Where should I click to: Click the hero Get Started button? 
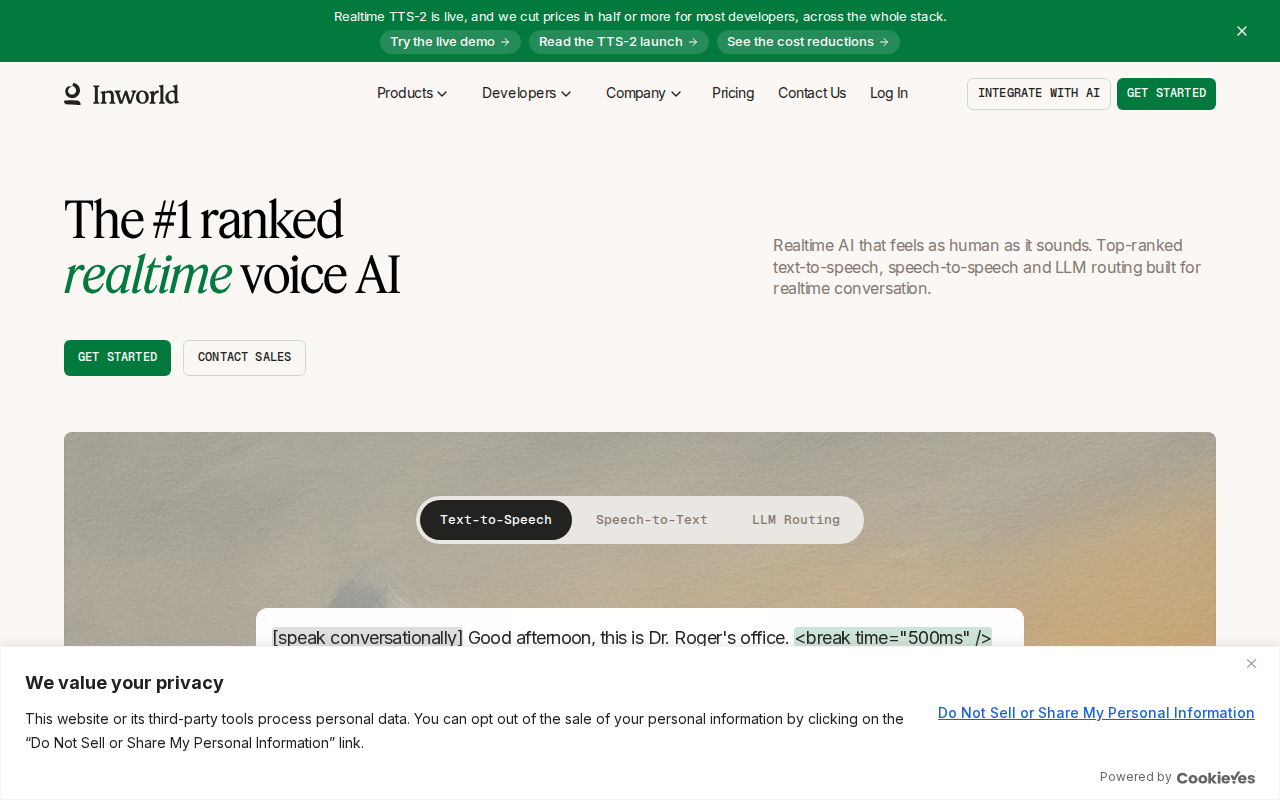pyautogui.click(x=117, y=358)
